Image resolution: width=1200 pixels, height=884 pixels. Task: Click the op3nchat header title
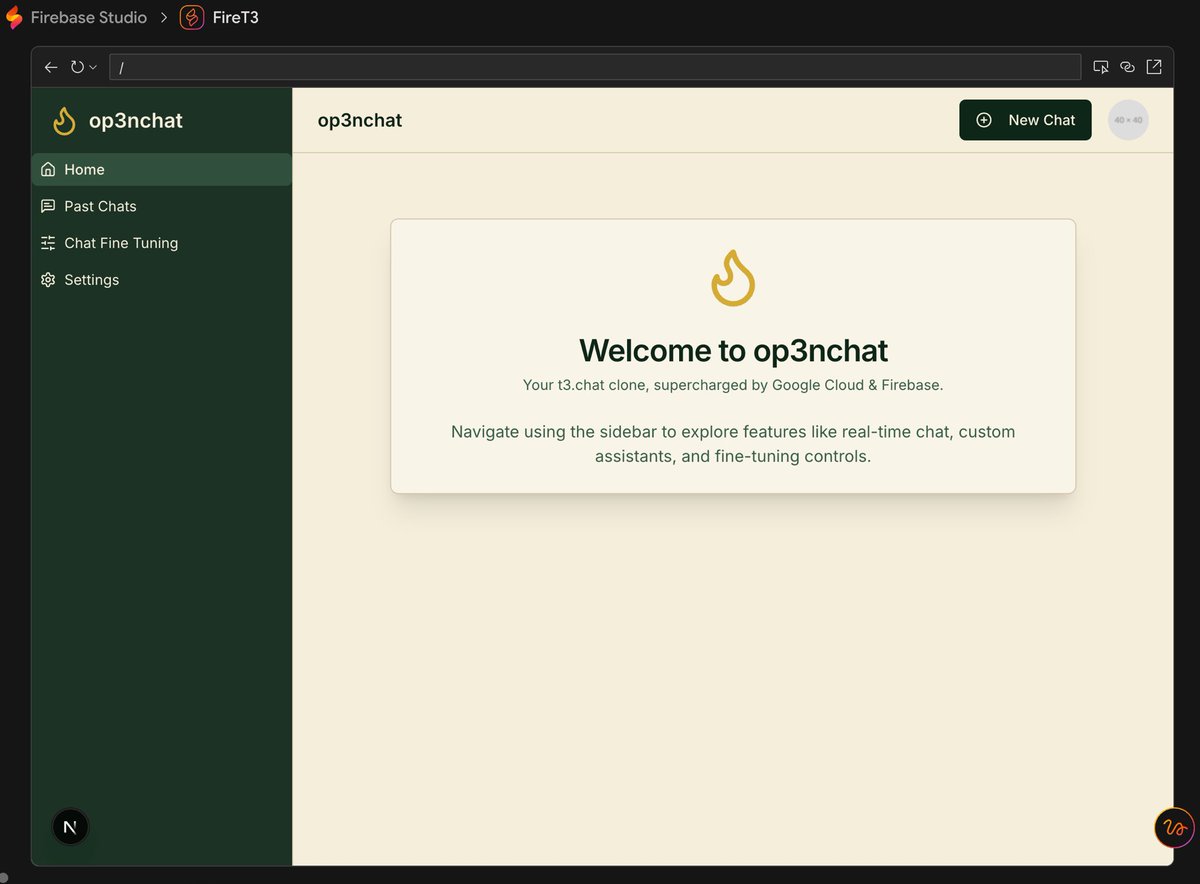tap(360, 120)
